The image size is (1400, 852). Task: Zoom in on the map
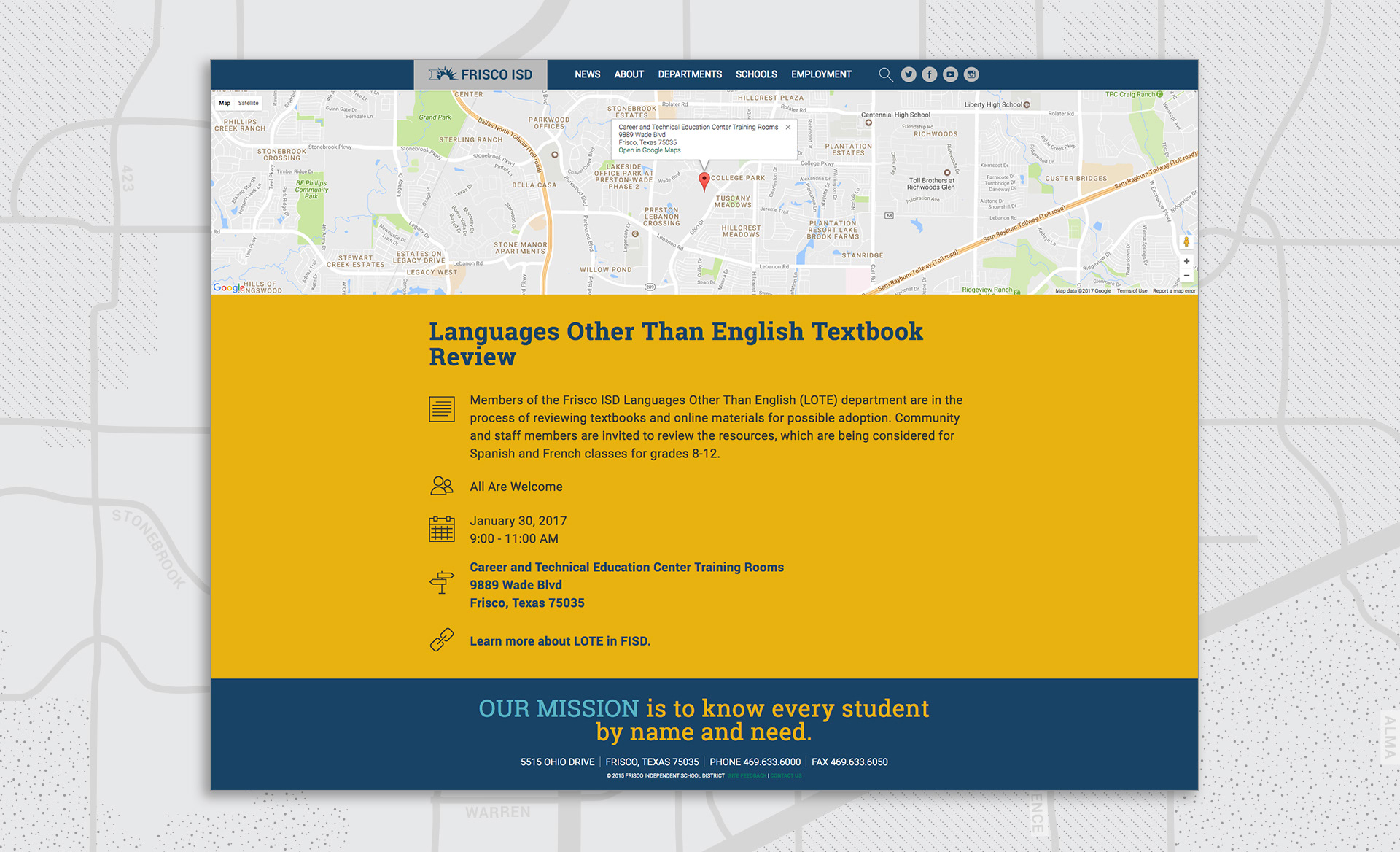tap(1186, 261)
